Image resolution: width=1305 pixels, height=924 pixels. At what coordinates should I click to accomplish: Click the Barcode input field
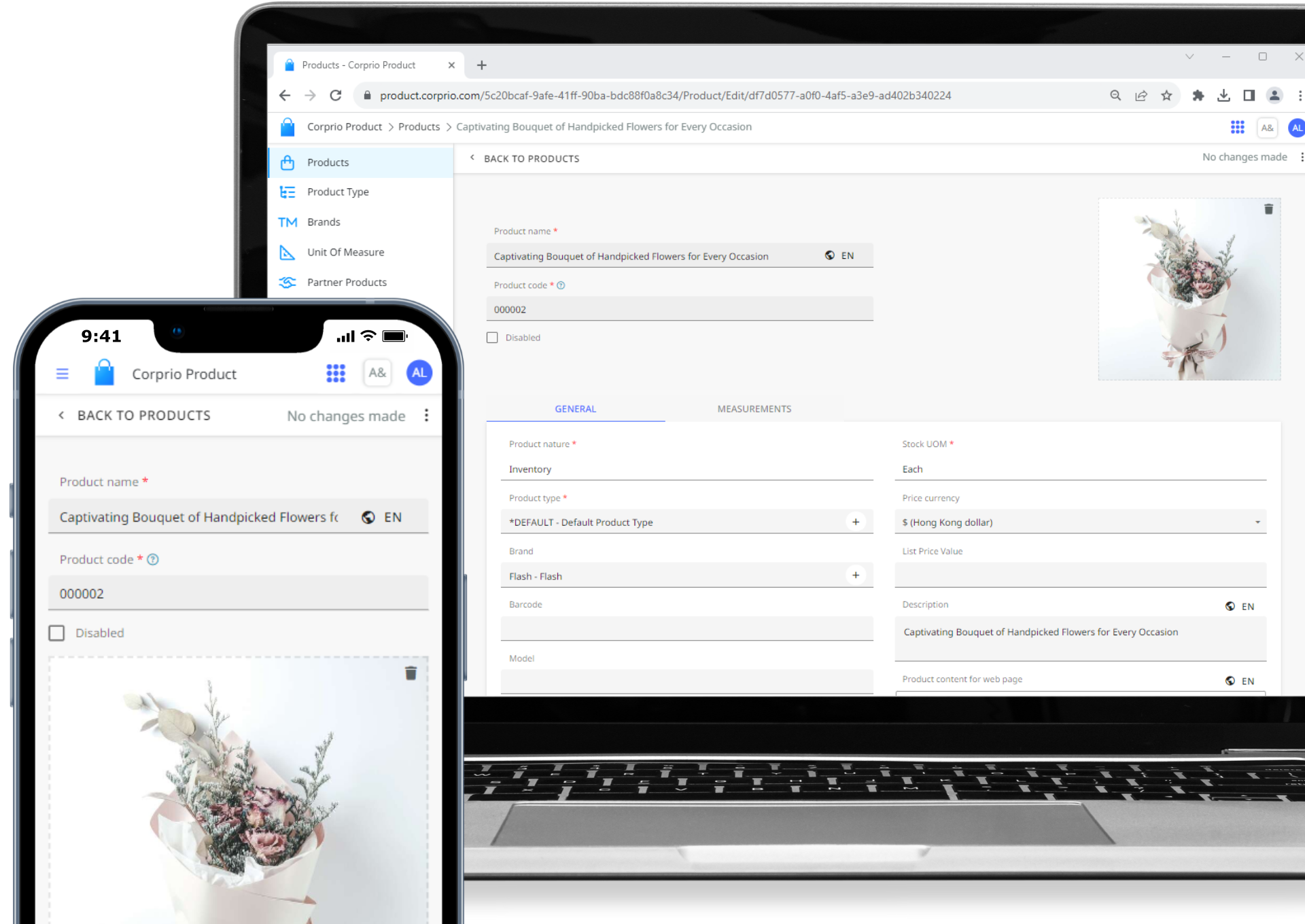click(687, 628)
